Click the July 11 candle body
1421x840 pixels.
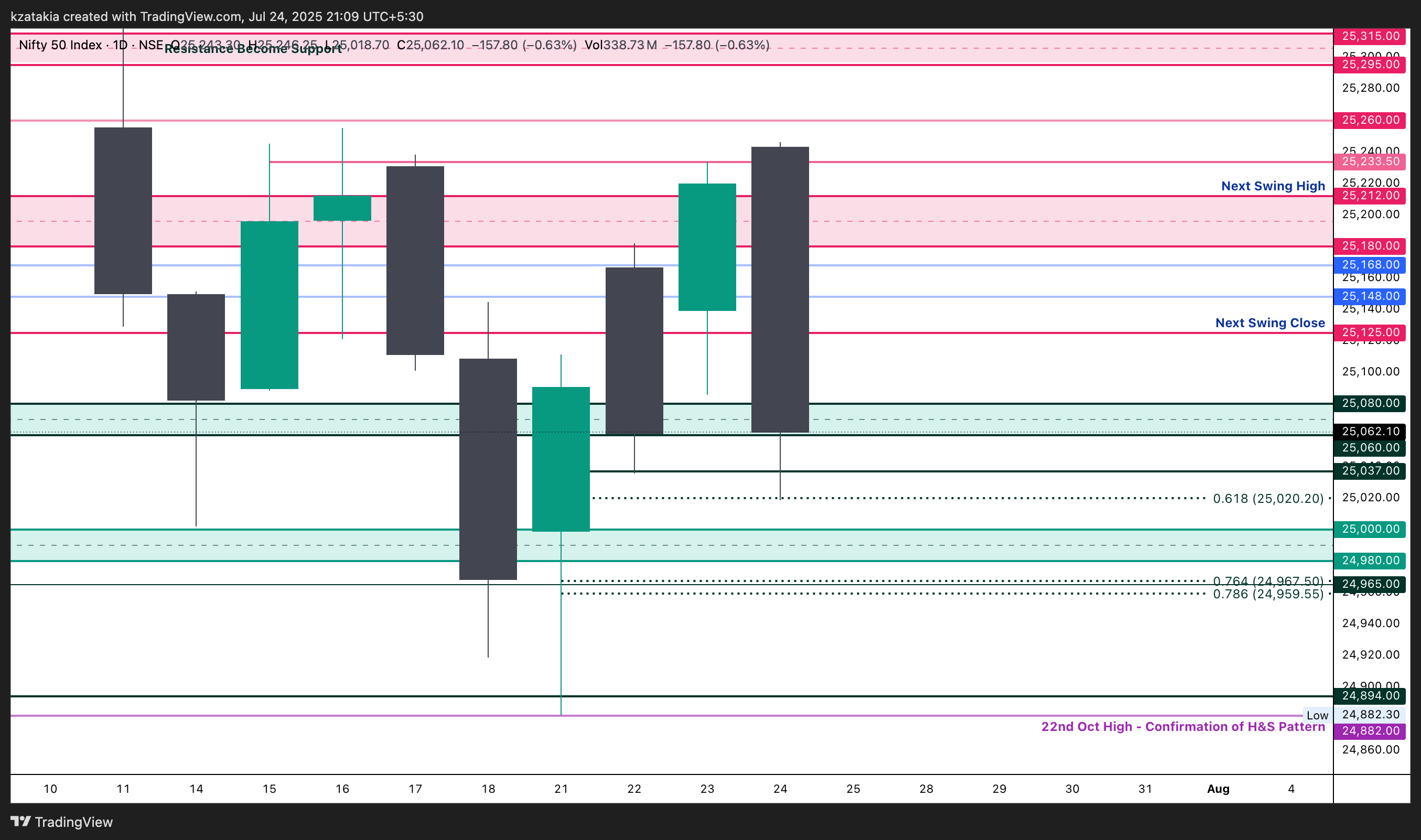(x=123, y=211)
